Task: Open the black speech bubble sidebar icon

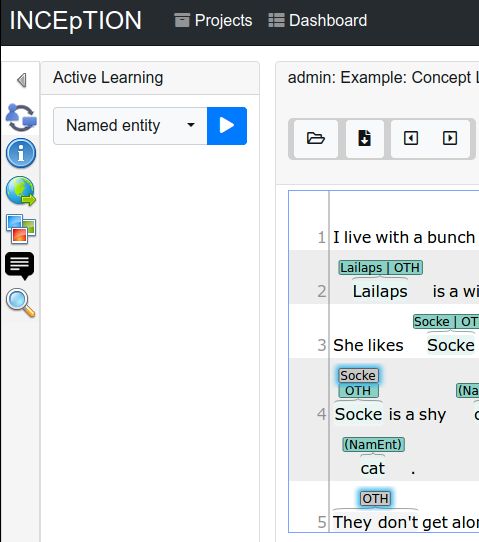Action: pyautogui.click(x=20, y=265)
